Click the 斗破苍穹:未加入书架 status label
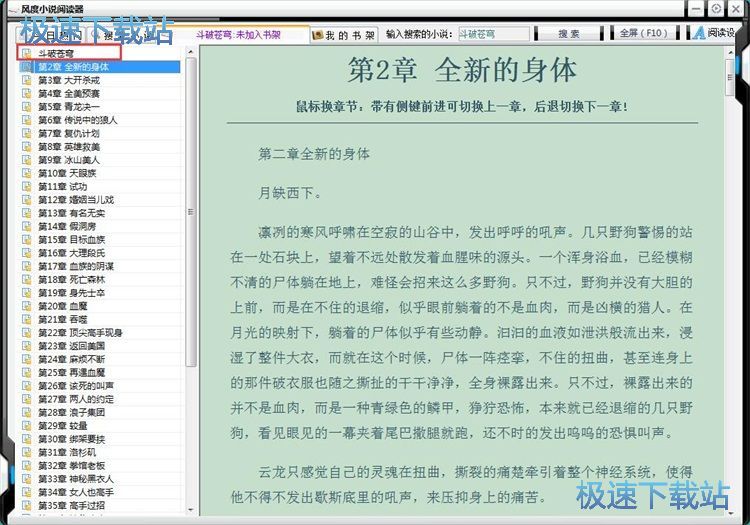750x525 pixels. click(238, 34)
